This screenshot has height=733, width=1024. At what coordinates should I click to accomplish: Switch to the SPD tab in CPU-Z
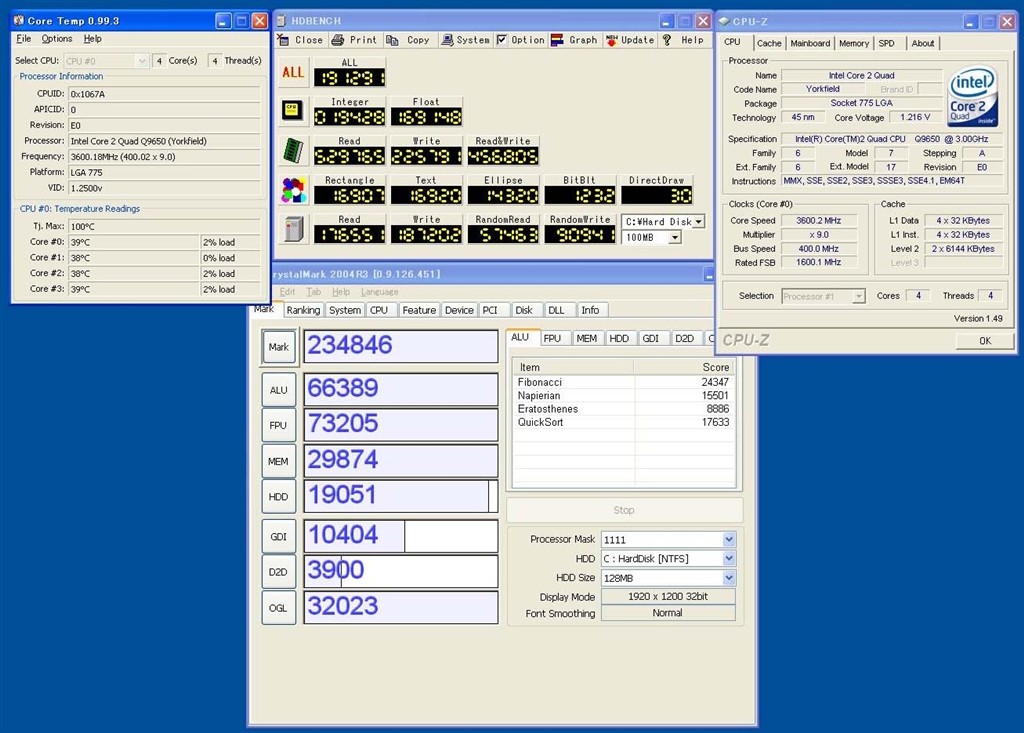coord(886,43)
